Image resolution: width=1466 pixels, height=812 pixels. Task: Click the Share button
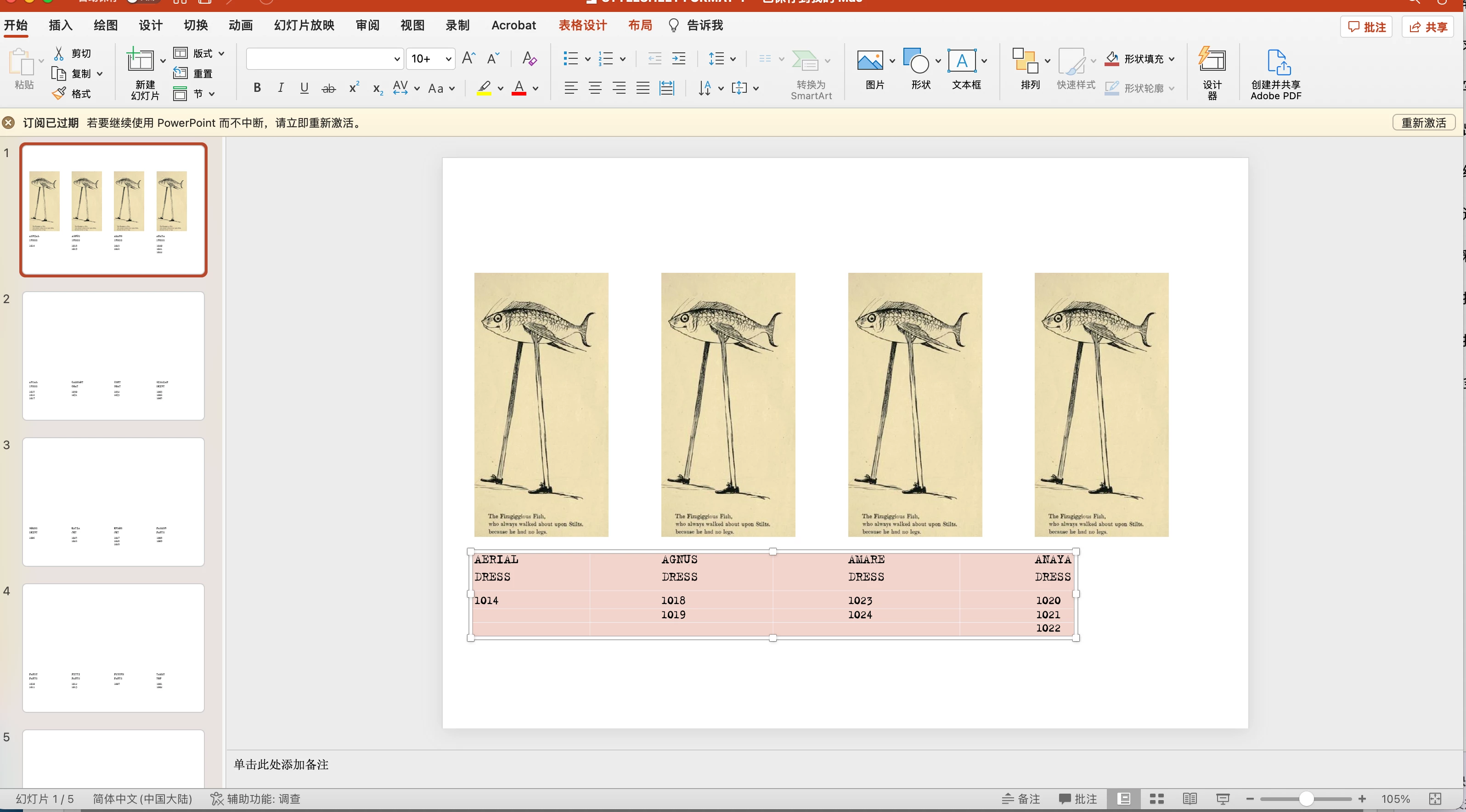(1427, 27)
